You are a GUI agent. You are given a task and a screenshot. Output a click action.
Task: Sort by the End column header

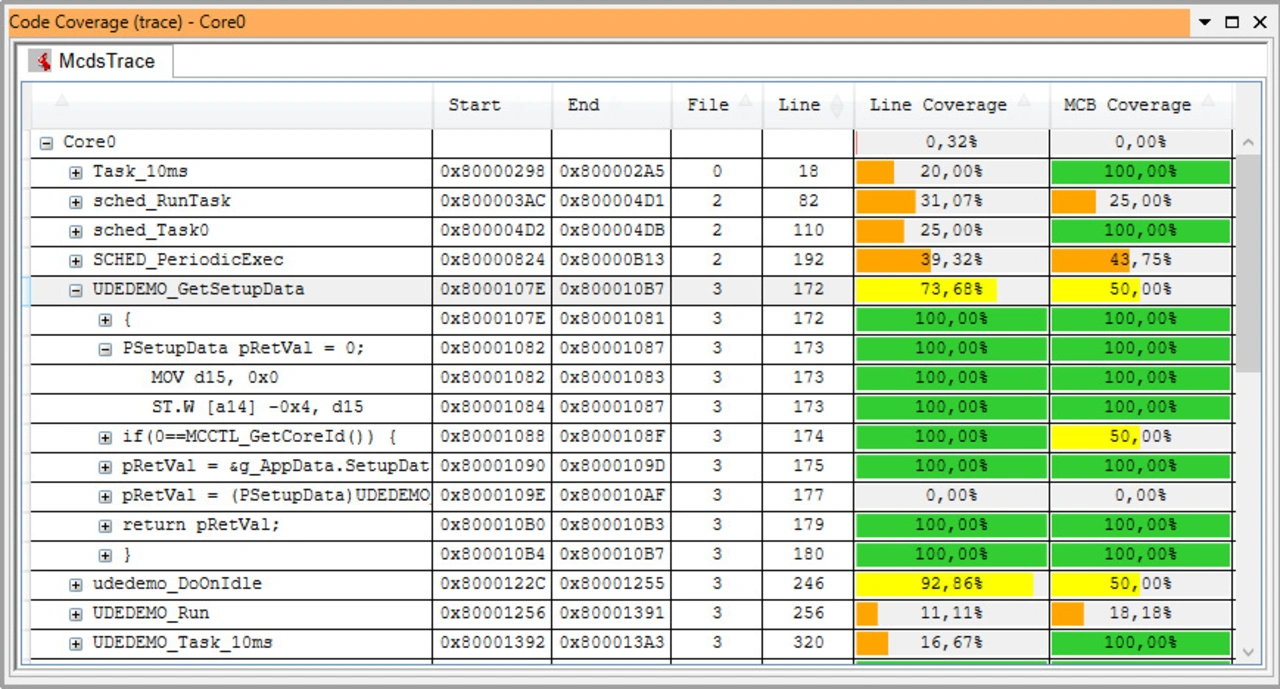tap(583, 105)
